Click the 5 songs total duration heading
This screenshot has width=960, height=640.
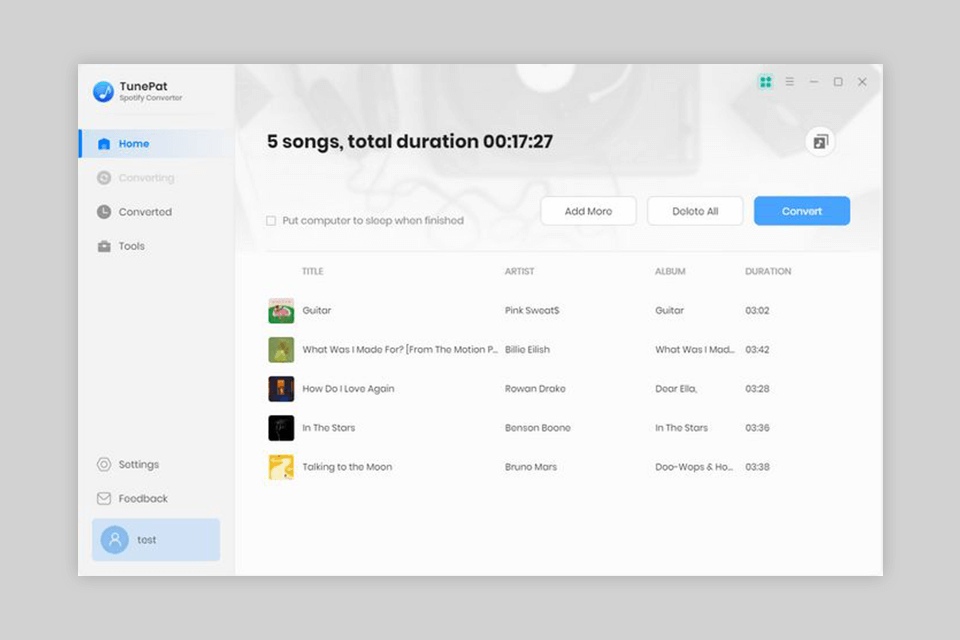(410, 141)
